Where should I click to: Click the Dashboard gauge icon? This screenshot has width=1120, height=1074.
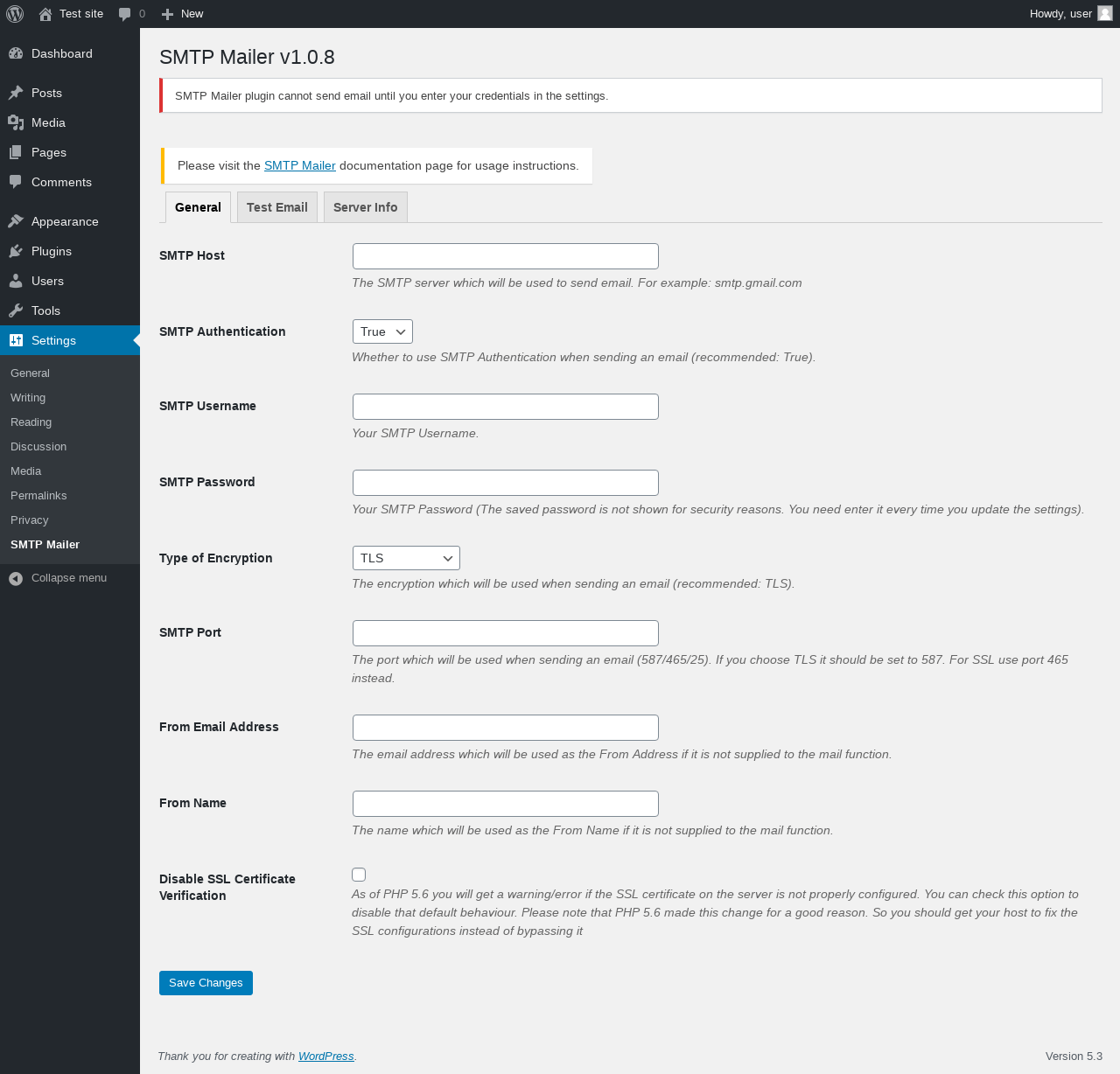(16, 53)
